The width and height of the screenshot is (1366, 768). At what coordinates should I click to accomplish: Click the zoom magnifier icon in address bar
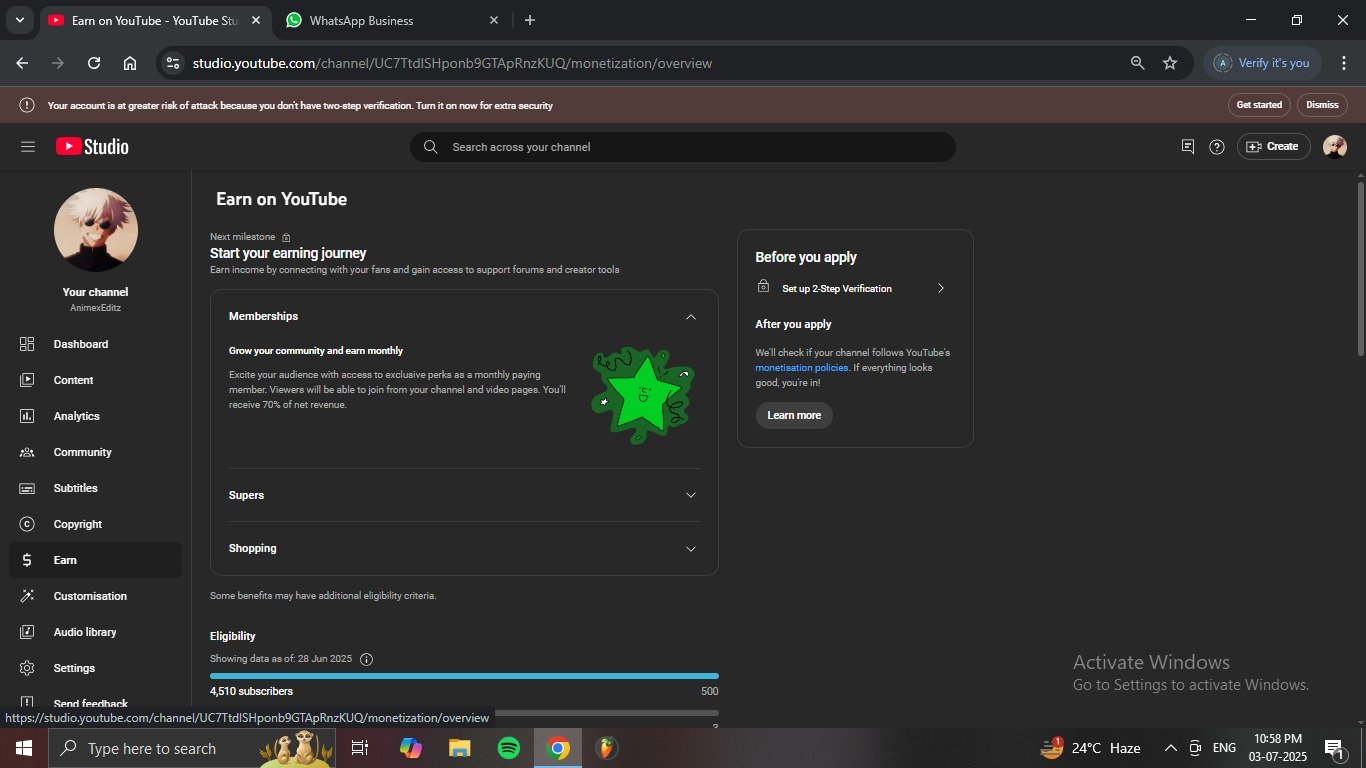pyautogui.click(x=1137, y=63)
